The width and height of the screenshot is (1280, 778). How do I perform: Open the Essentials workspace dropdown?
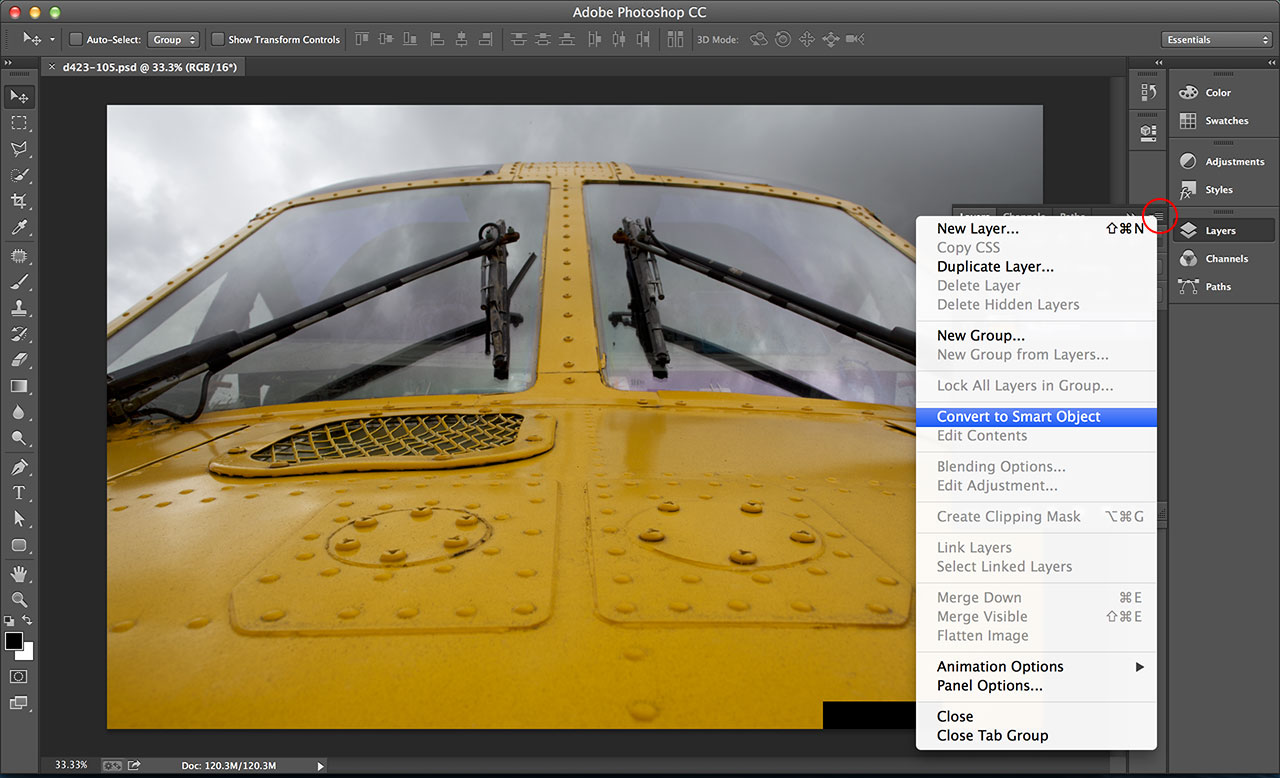(x=1217, y=40)
